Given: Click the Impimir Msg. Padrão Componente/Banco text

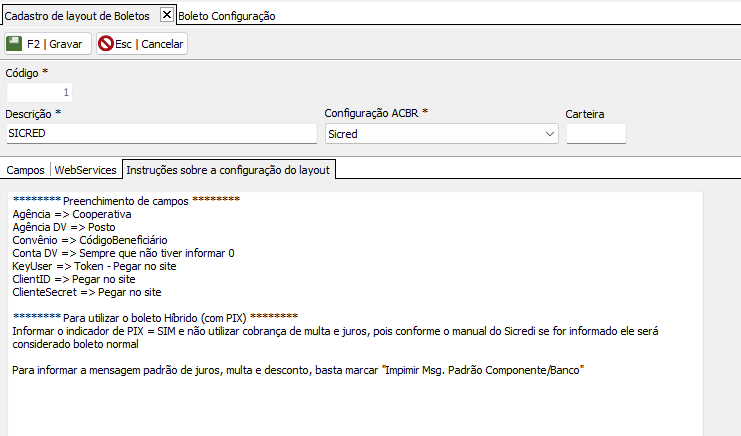Looking at the screenshot, I should (483, 370).
